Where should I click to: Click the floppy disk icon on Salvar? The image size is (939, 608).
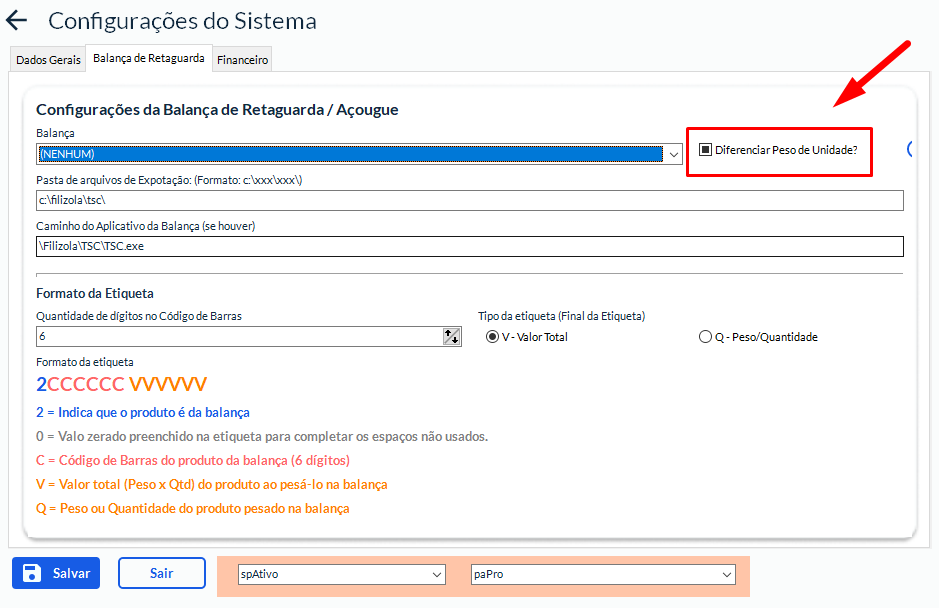[32, 573]
